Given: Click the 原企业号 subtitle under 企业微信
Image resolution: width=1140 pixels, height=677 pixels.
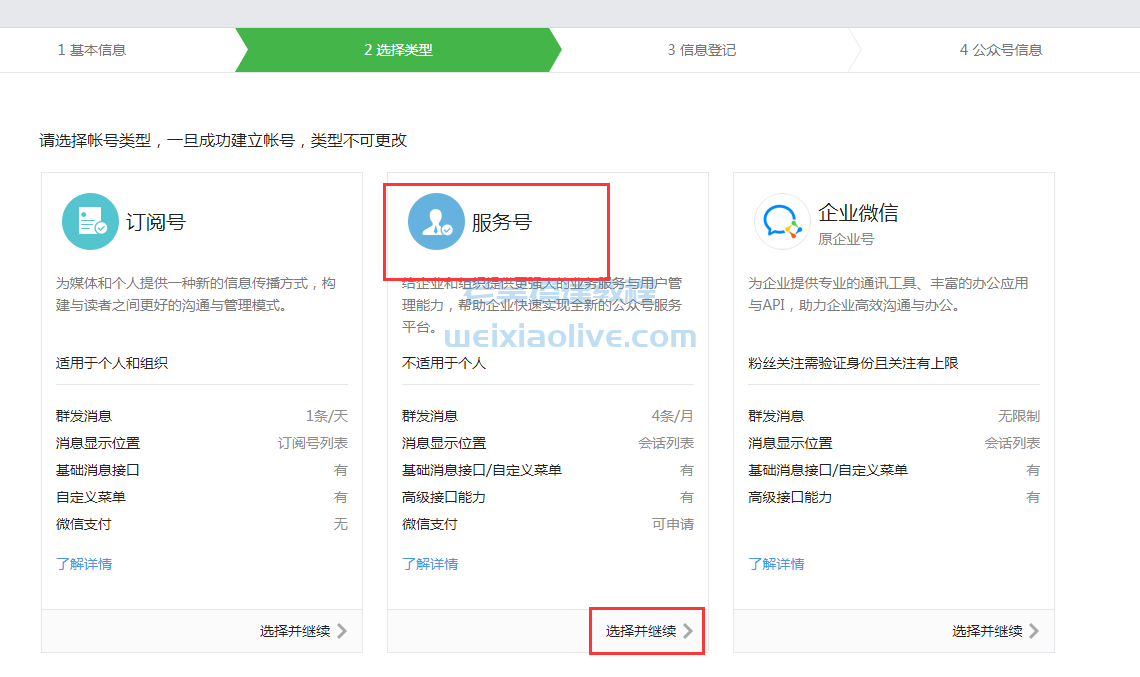Looking at the screenshot, I should point(847,240).
